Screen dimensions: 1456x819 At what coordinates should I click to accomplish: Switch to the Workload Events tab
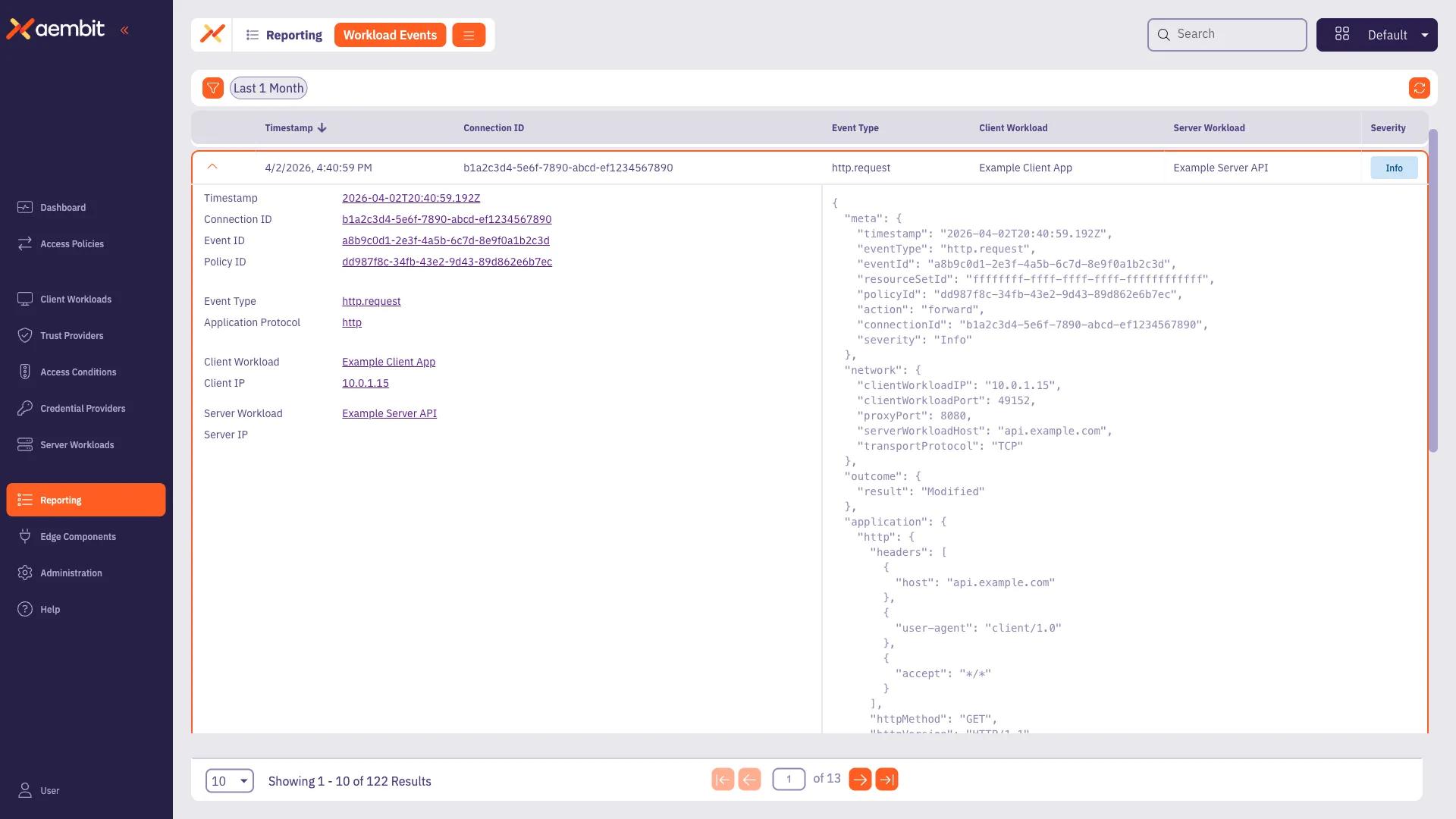click(390, 35)
